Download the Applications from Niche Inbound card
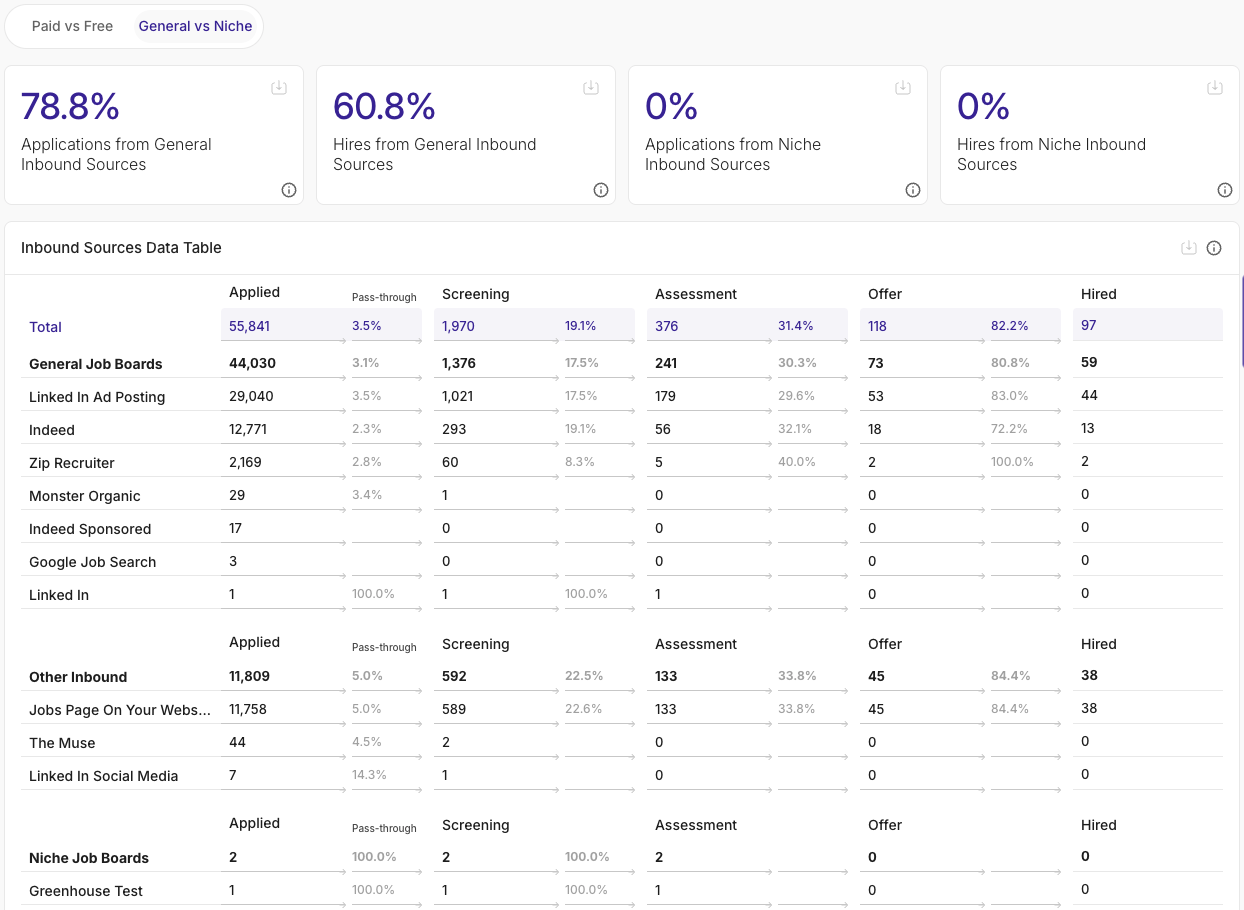Screen dimensions: 1244x910 (x=903, y=88)
